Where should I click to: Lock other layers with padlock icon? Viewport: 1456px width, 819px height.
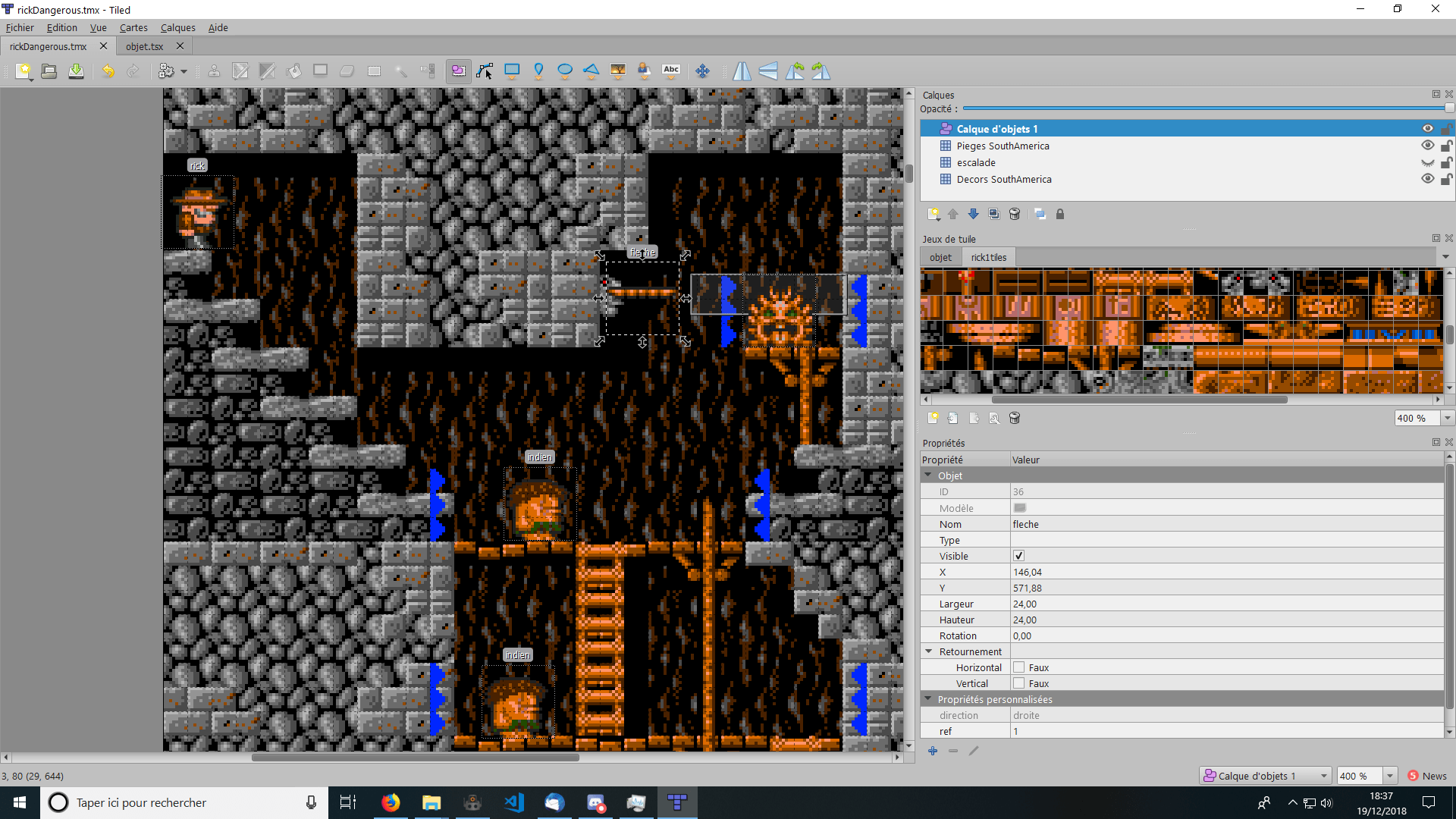coord(1060,215)
